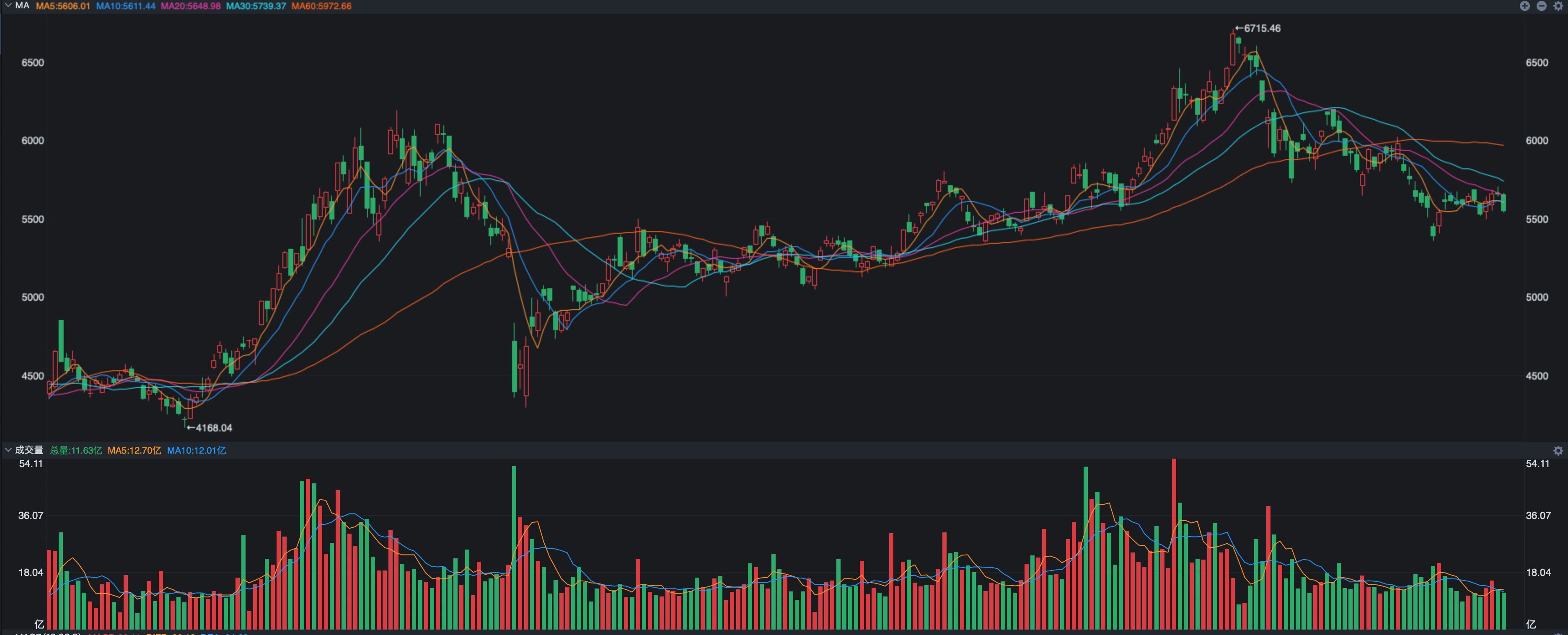1568x635 pixels.
Task: Click the plus zoom-in icon
Action: tap(1524, 6)
